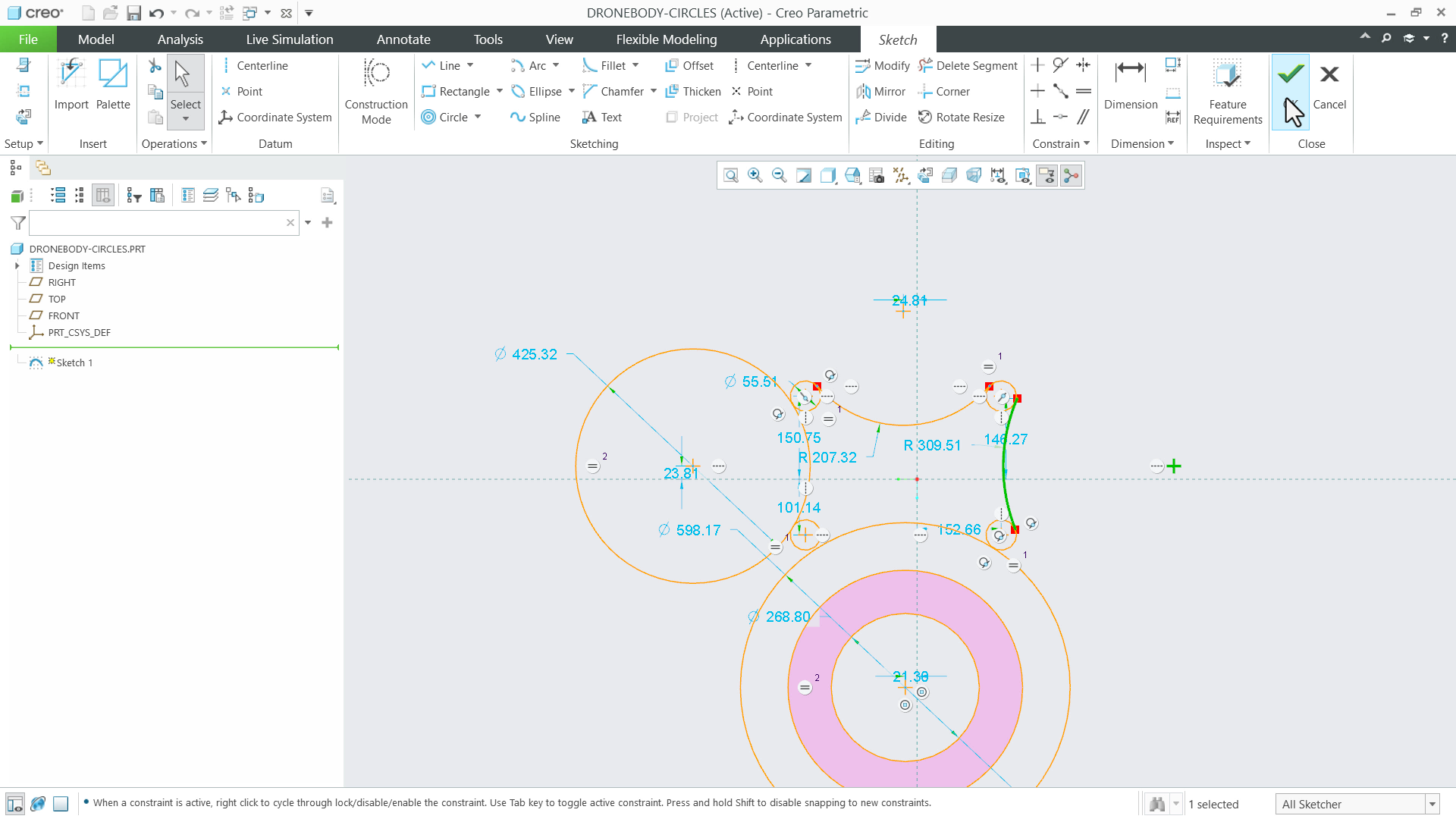
Task: Switch to the View ribbon tab
Action: click(x=559, y=39)
